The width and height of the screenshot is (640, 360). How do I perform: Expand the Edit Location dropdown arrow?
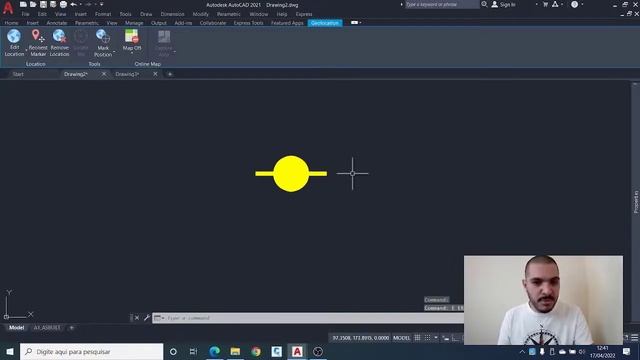click(x=27, y=51)
